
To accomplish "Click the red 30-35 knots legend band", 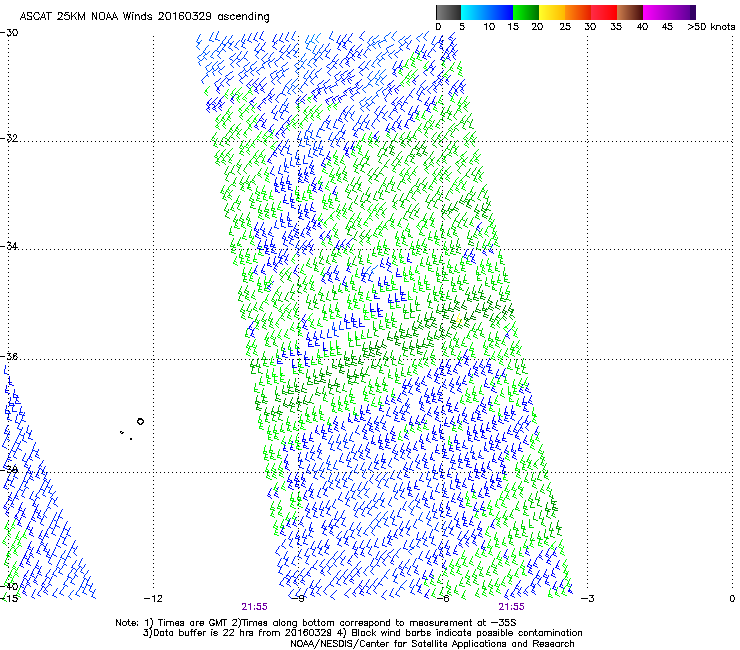I will pyautogui.click(x=604, y=12).
